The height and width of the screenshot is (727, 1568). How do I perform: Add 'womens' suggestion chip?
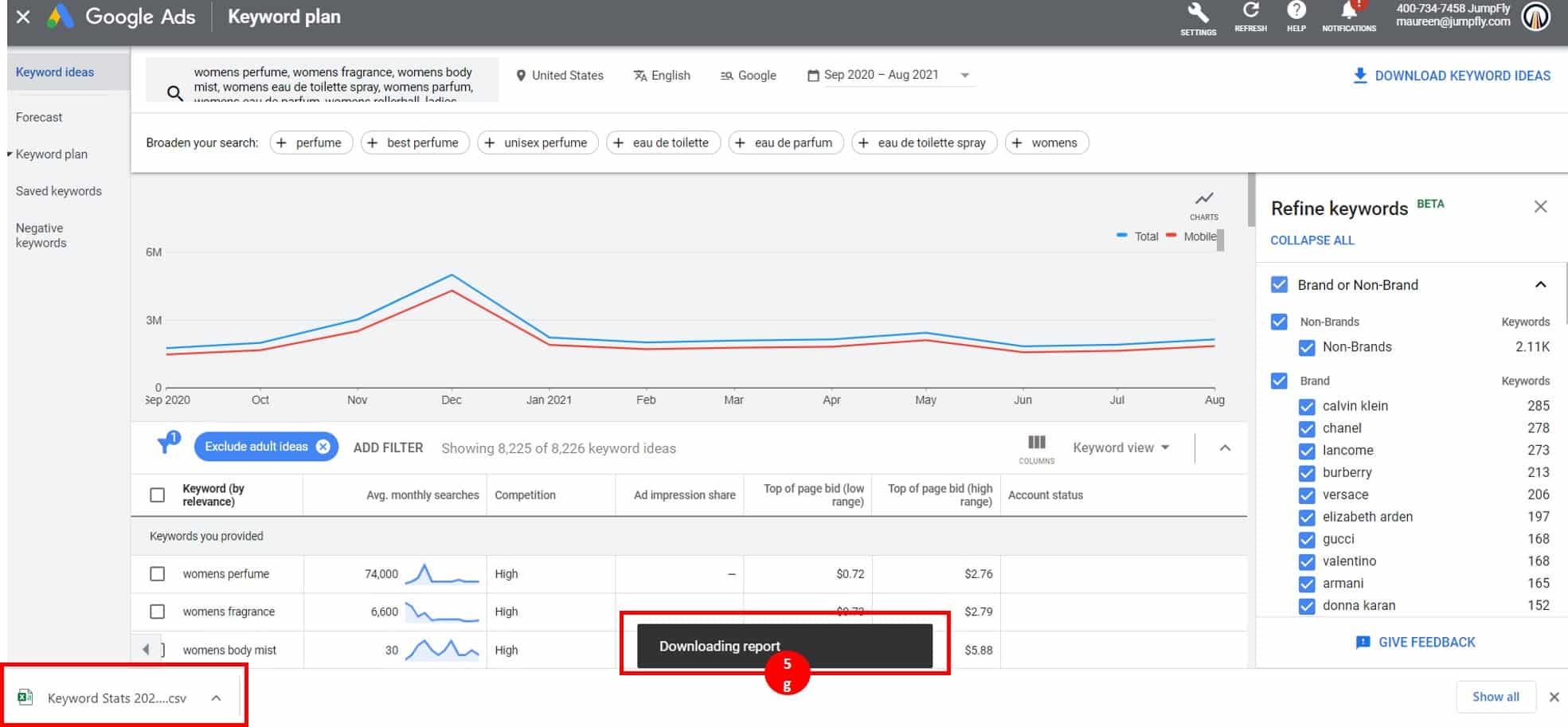point(1047,143)
